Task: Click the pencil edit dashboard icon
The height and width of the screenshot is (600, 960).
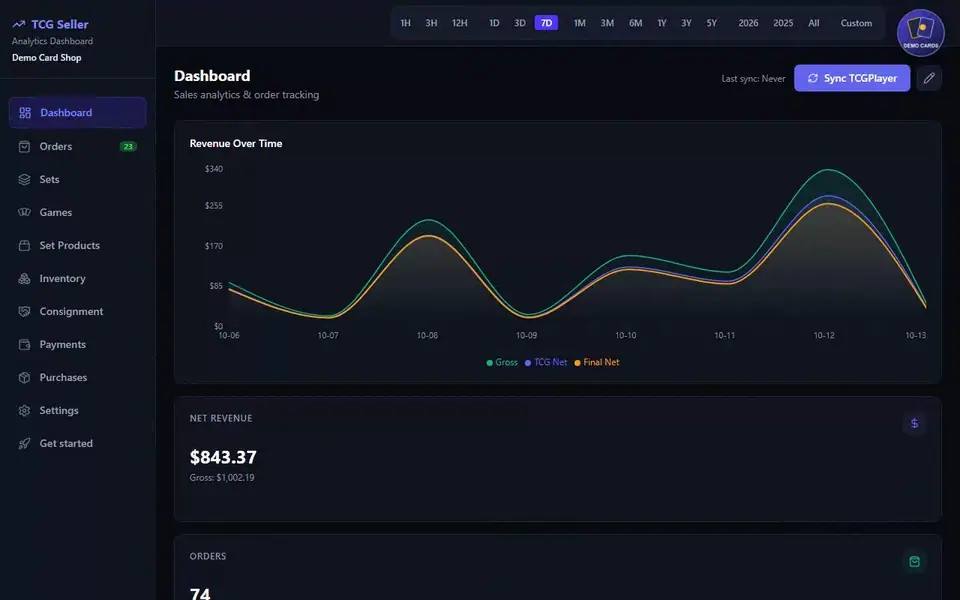Action: (929, 78)
